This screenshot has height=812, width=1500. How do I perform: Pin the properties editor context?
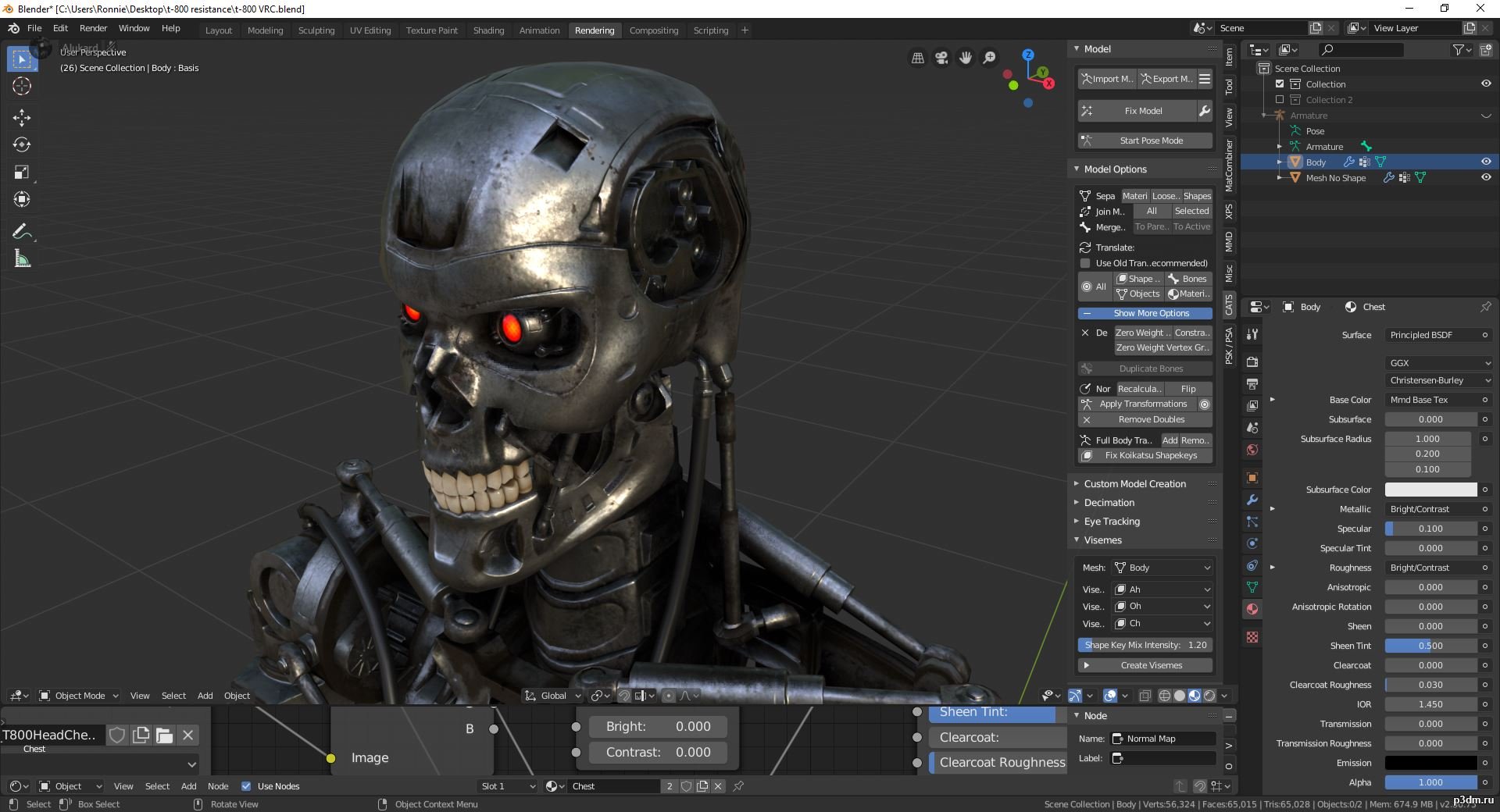1485,307
